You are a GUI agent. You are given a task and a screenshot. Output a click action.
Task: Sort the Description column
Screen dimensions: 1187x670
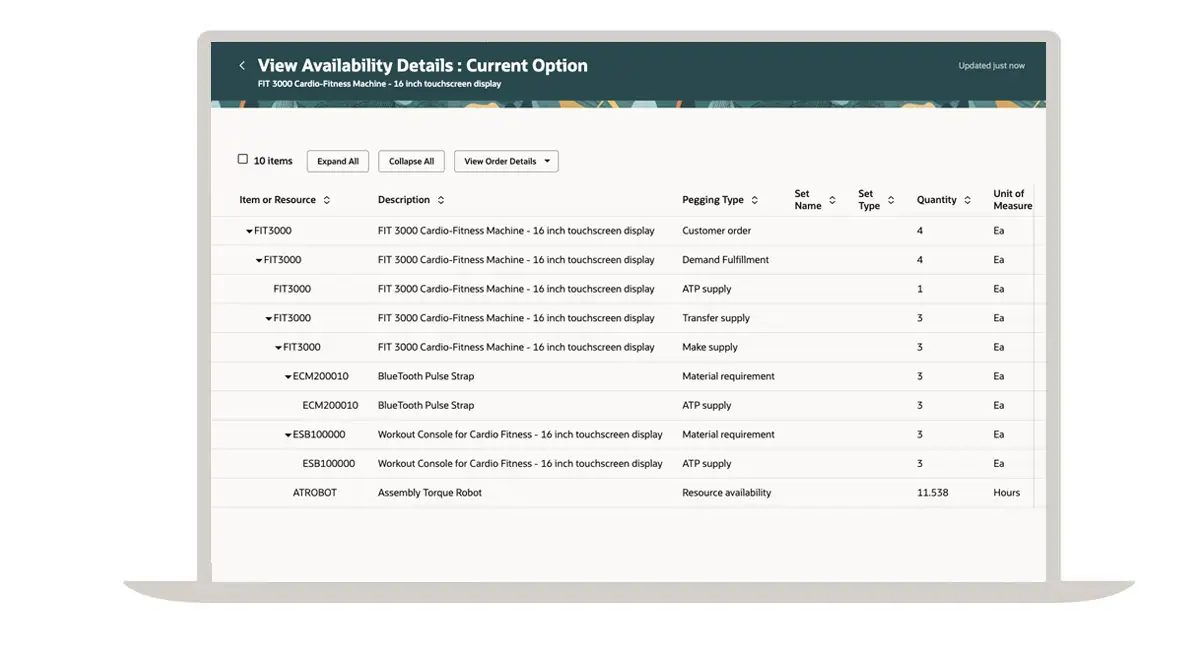(x=441, y=200)
